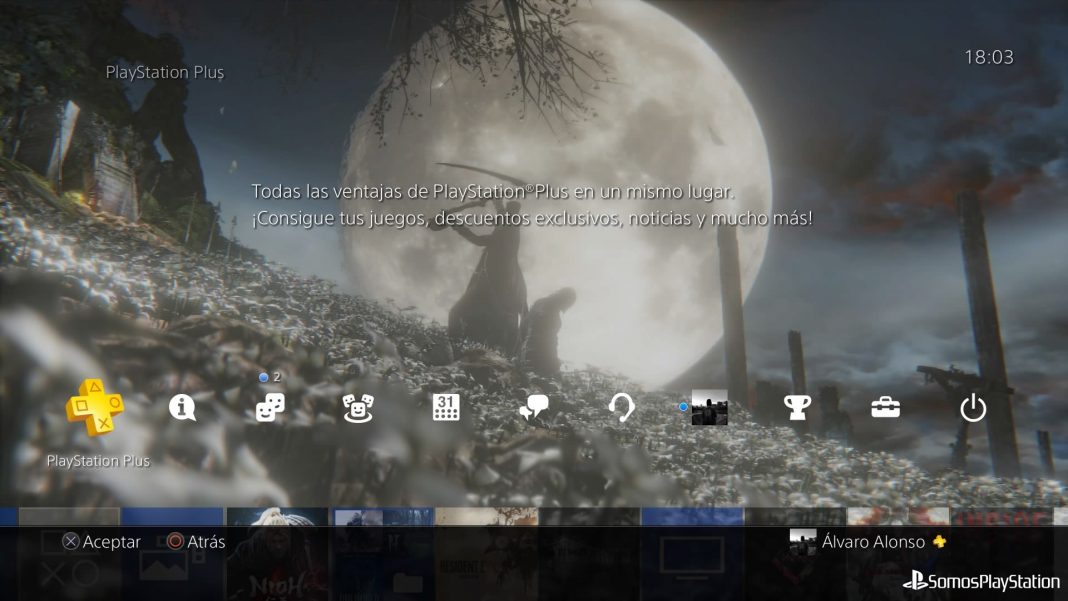Open the PlayStation Plus icon

tap(95, 408)
